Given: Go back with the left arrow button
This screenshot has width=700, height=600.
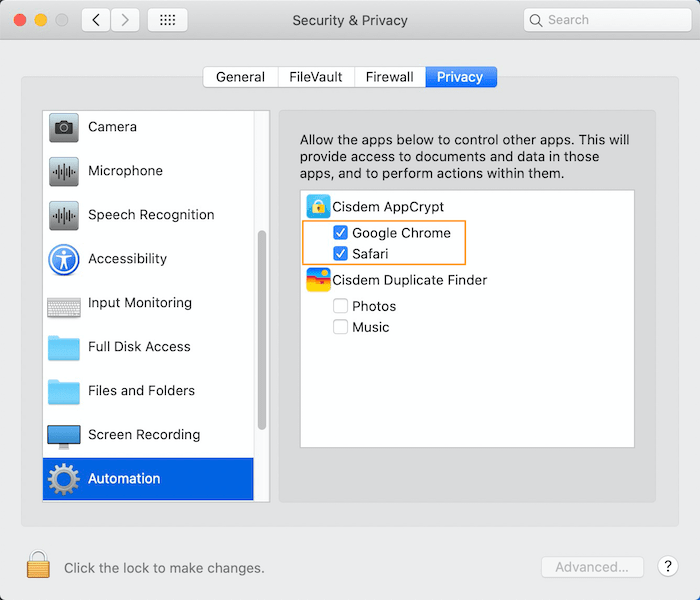Looking at the screenshot, I should 96,20.
